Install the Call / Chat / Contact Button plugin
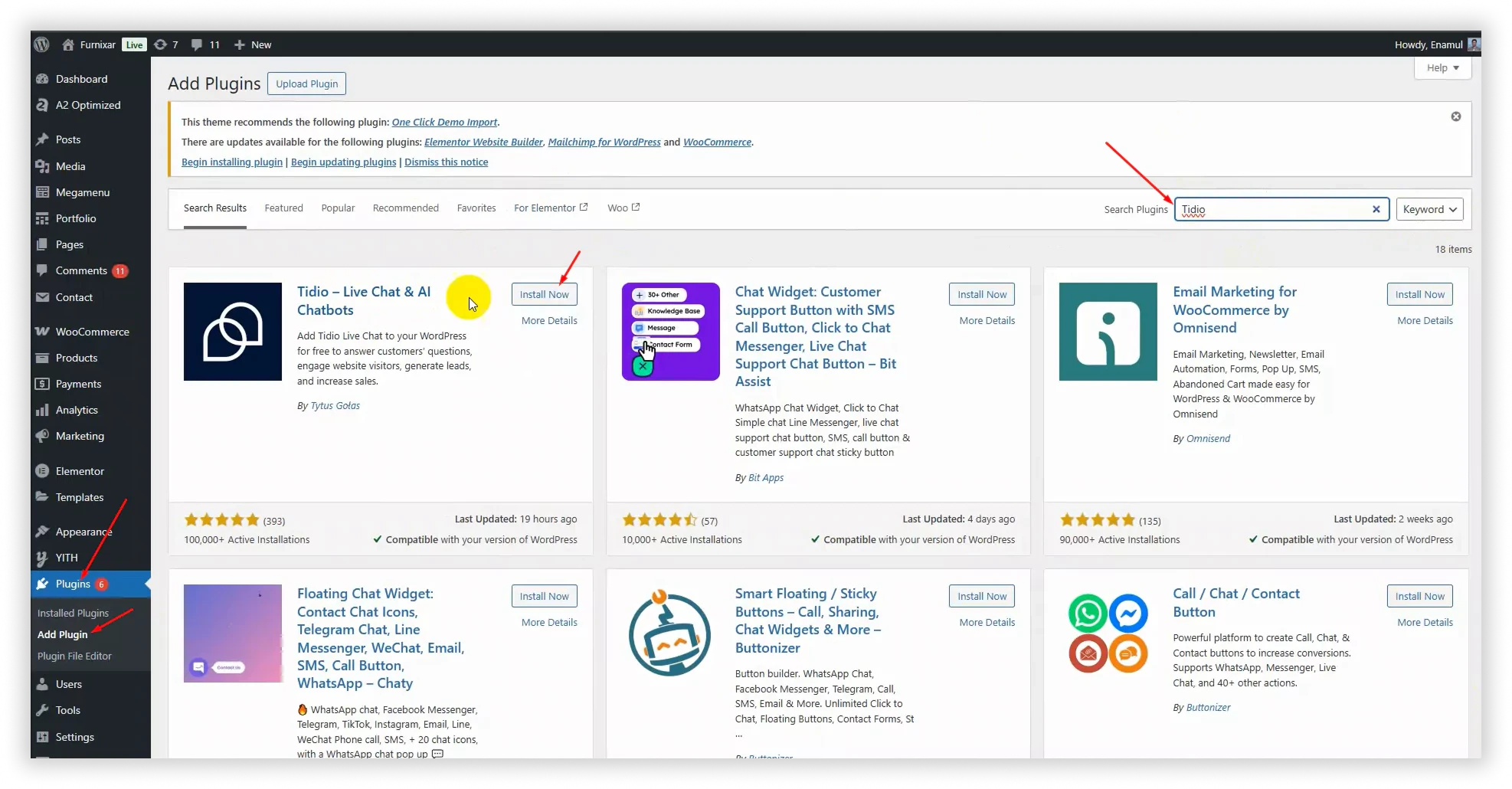This screenshot has width=1512, height=789. tap(1420, 596)
